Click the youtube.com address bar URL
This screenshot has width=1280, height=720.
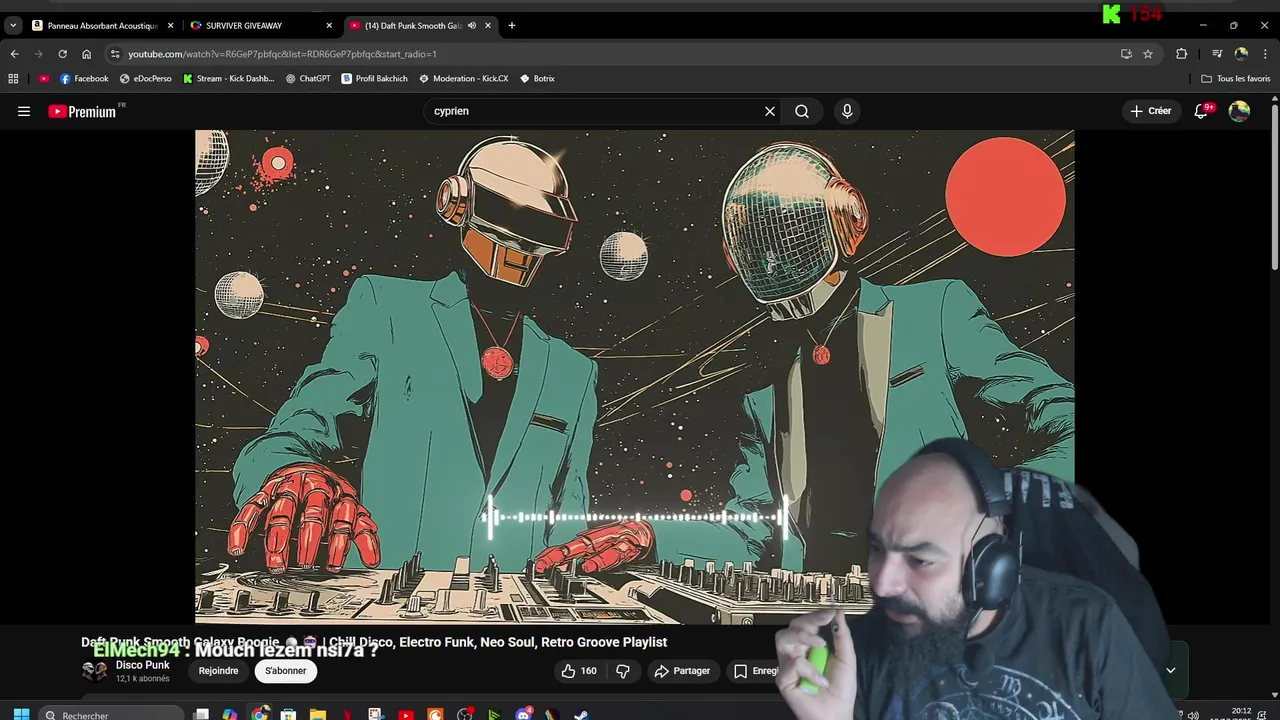282,54
